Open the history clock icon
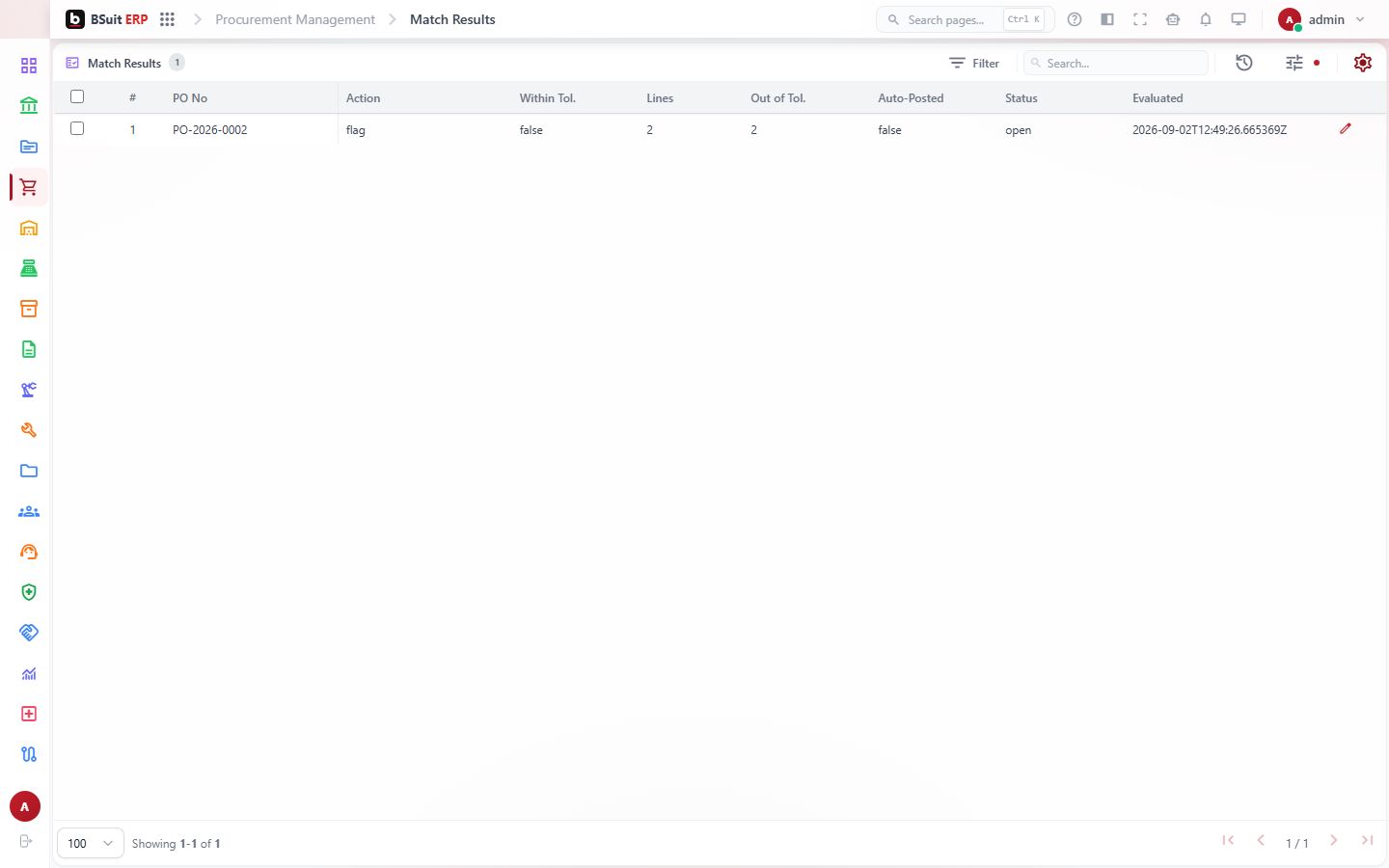Image resolution: width=1389 pixels, height=868 pixels. pos(1244,63)
